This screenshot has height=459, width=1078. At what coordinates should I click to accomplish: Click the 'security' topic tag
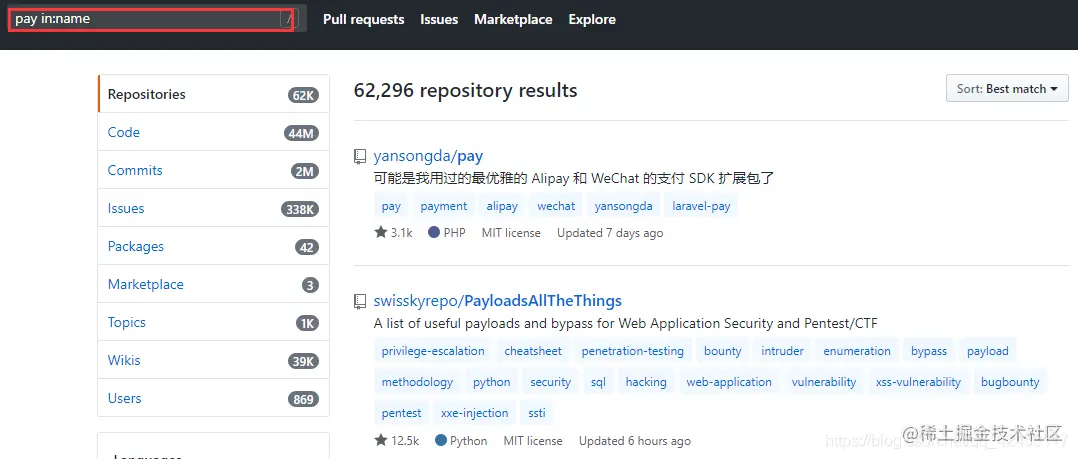551,382
